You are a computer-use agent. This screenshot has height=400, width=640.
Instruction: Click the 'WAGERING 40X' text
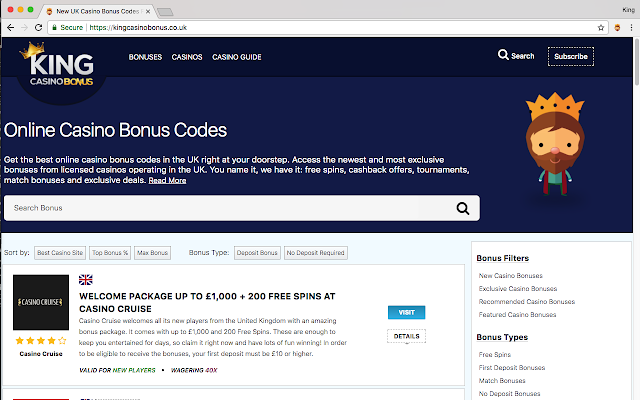[194, 370]
